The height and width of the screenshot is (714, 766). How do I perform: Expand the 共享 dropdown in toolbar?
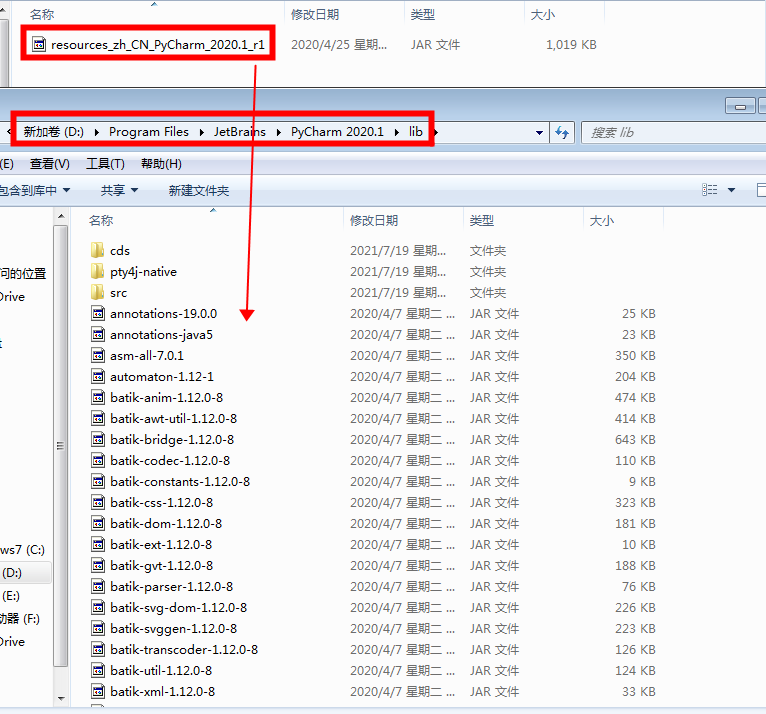(119, 190)
